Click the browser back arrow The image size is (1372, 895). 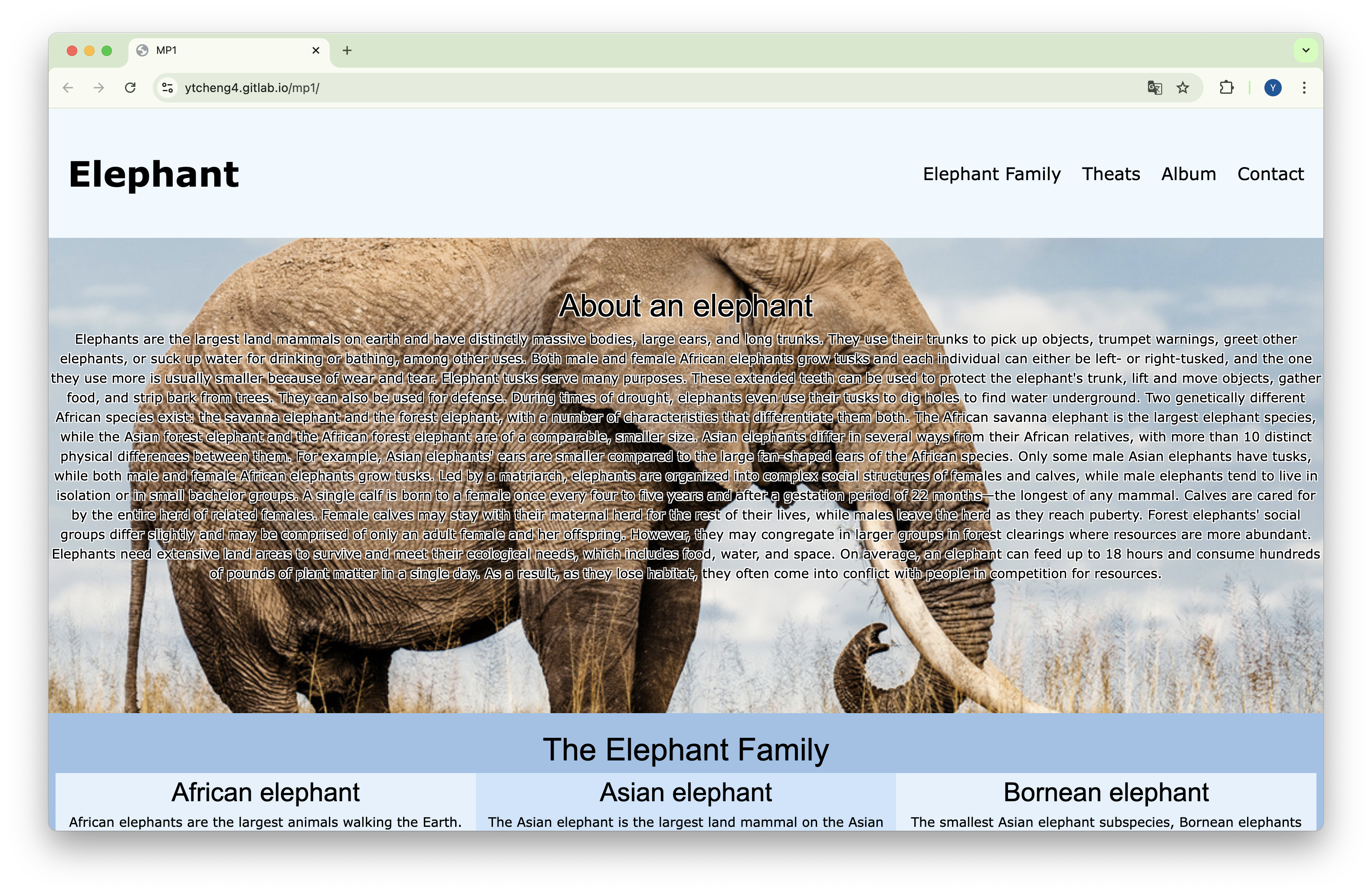pyautogui.click(x=68, y=88)
